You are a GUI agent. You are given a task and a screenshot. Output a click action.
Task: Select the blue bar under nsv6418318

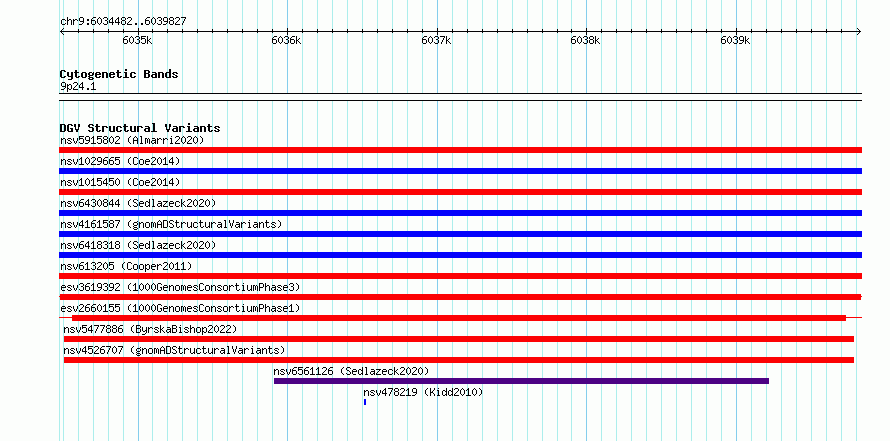click(460, 255)
